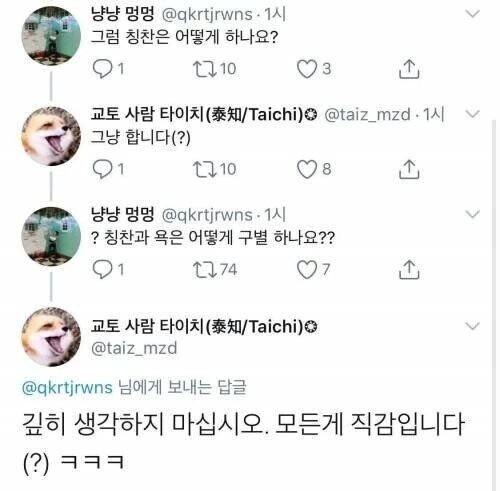Like the tweet 그럼 칭찬은 어떻게 하나요

tap(307, 69)
